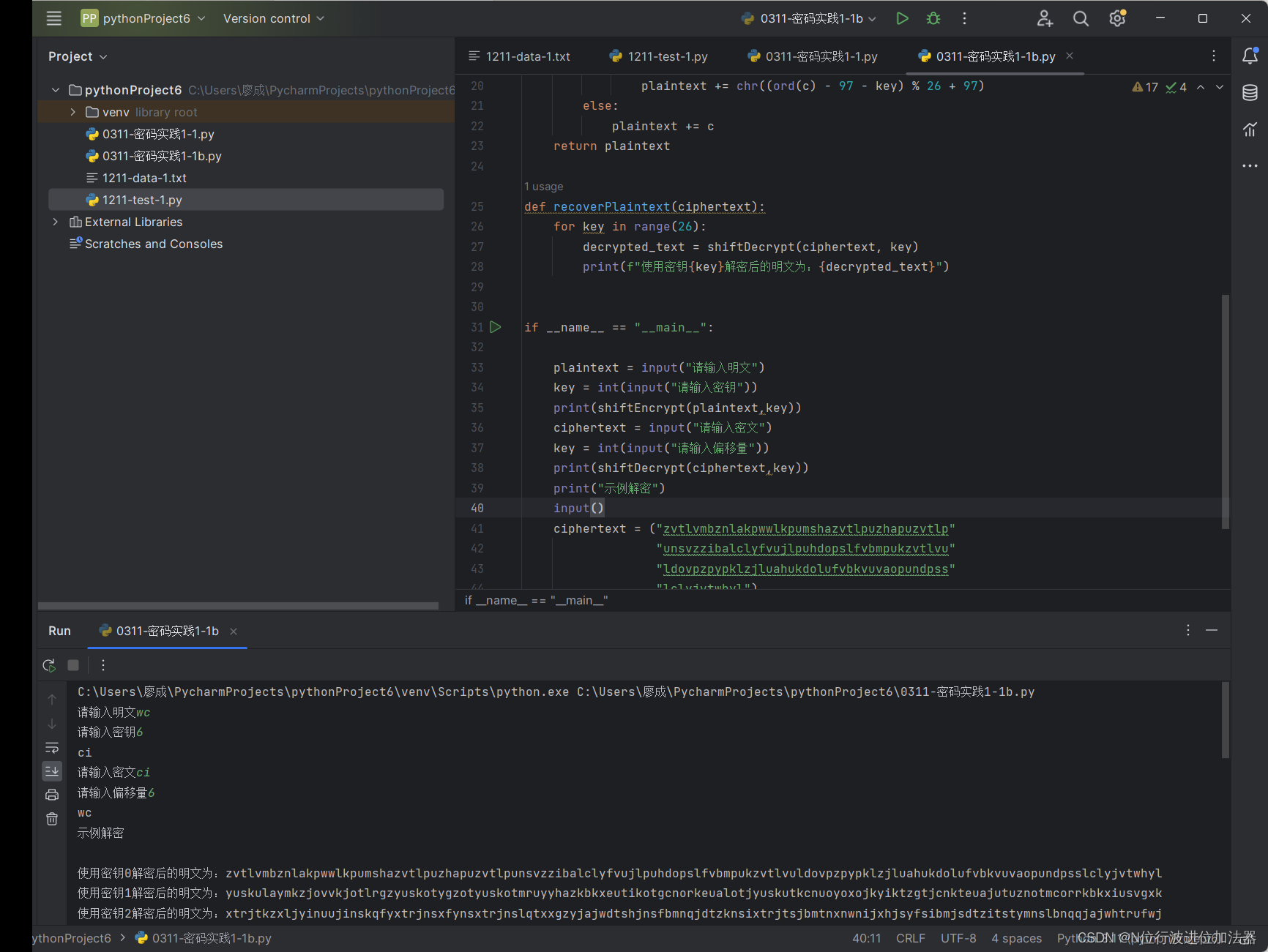The height and width of the screenshot is (952, 1268).
Task: Open editor tabs options menu
Action: coord(1213,56)
